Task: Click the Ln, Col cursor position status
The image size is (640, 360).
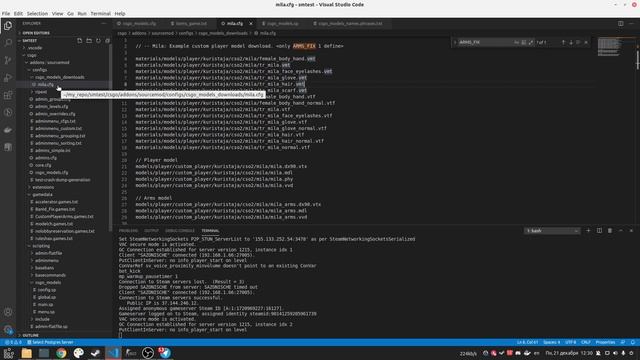Action: 527,342
